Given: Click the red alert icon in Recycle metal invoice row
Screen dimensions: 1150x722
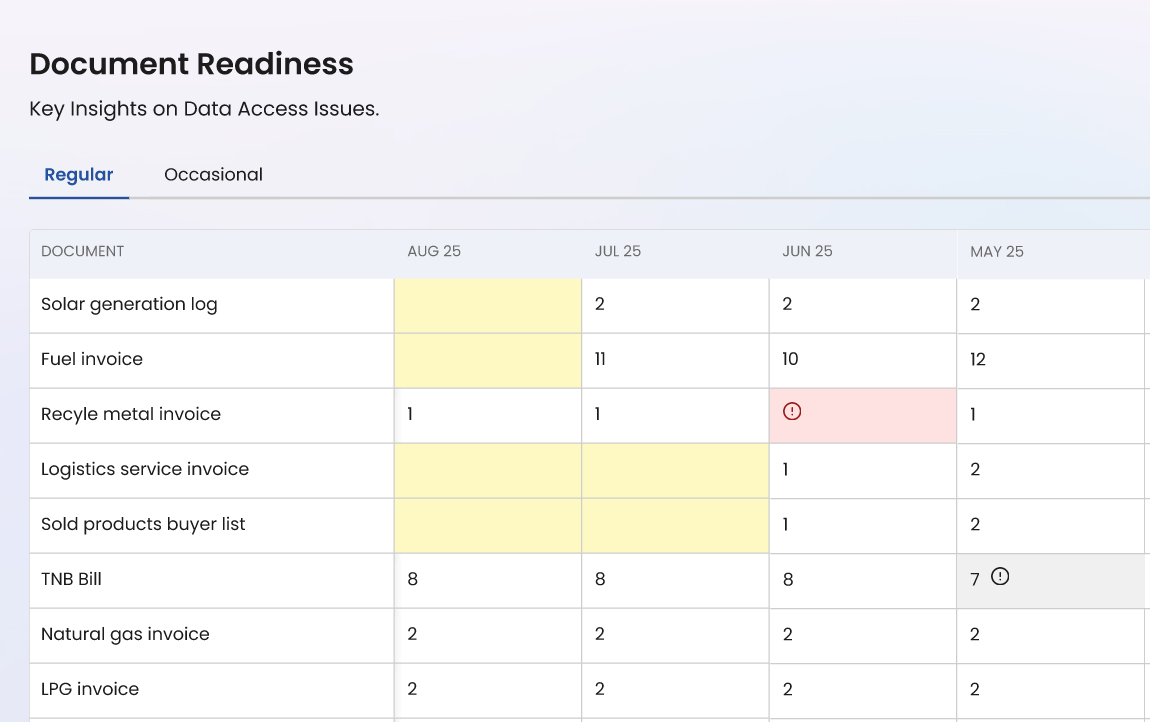Looking at the screenshot, I should (792, 411).
